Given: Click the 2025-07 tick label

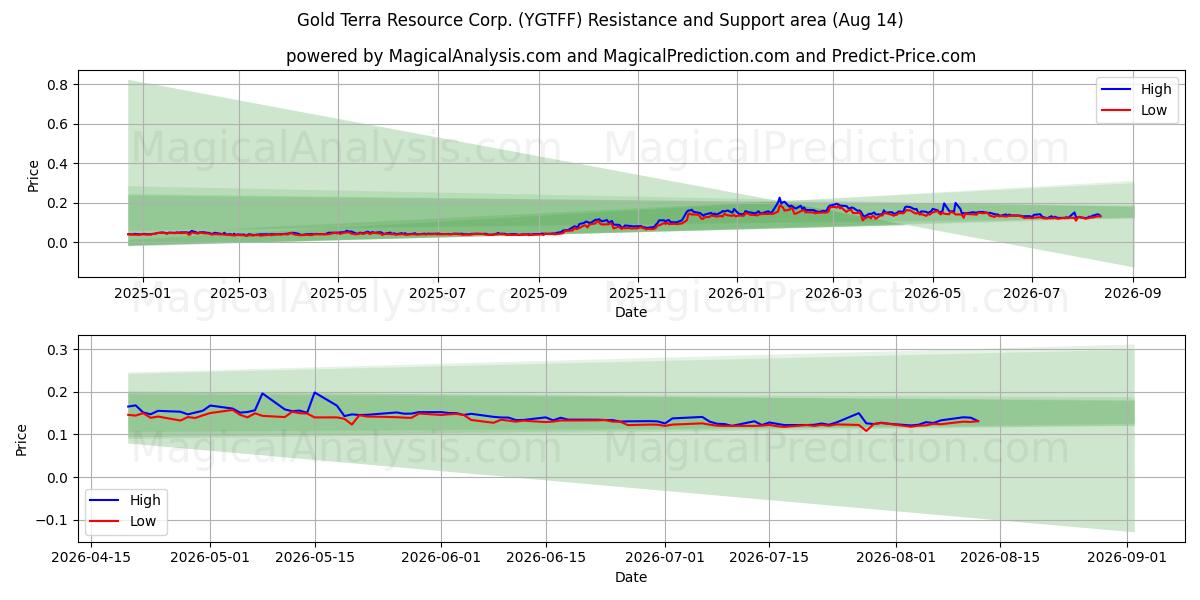Looking at the screenshot, I should click(437, 293).
